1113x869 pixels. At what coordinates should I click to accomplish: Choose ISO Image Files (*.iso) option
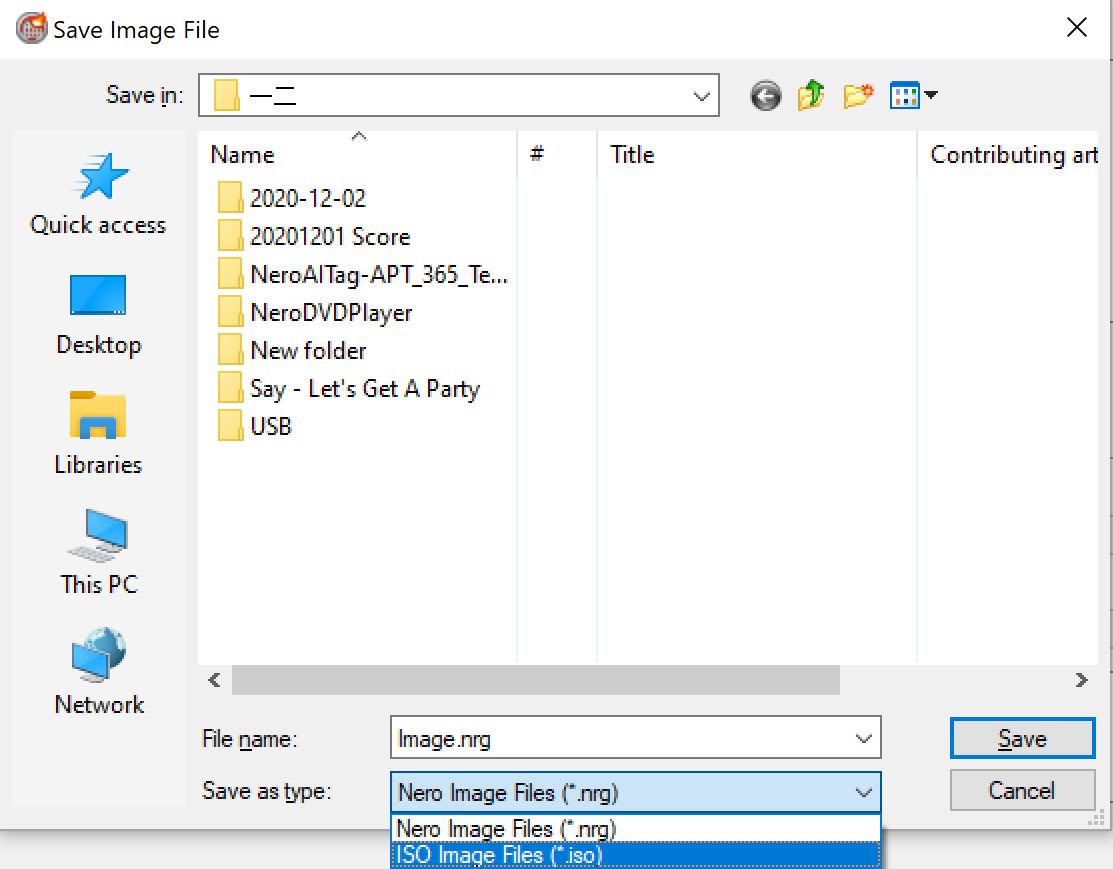tap(636, 855)
